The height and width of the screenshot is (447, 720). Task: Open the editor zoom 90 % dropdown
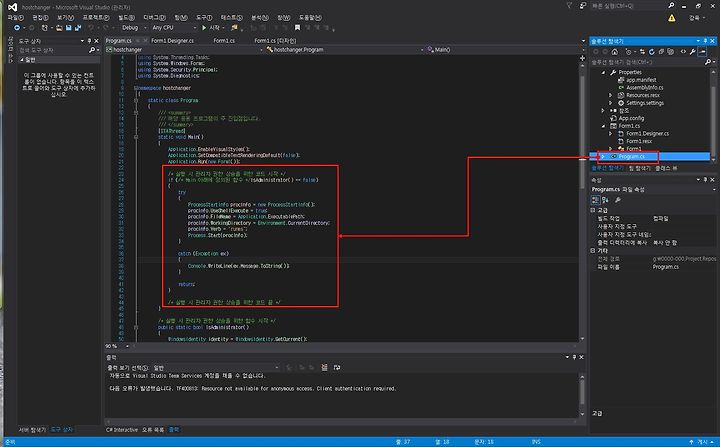click(117, 346)
